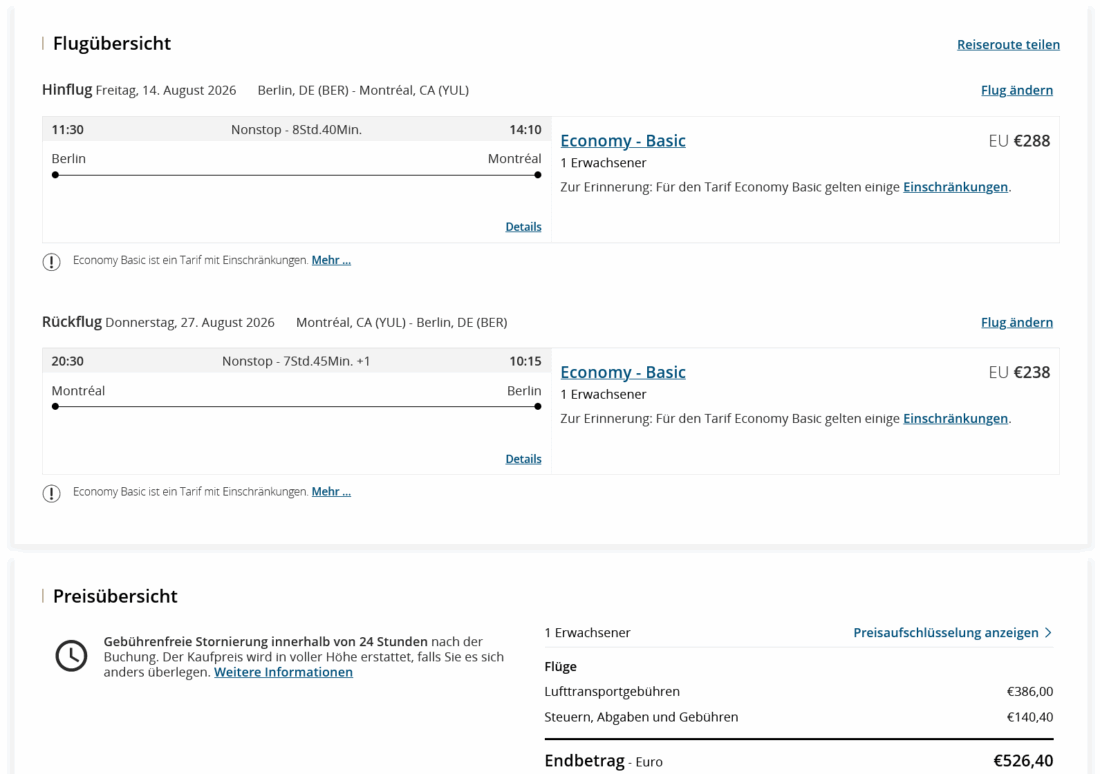Click Flug ändern for the Rückflug
1100x774 pixels.
[1016, 322]
